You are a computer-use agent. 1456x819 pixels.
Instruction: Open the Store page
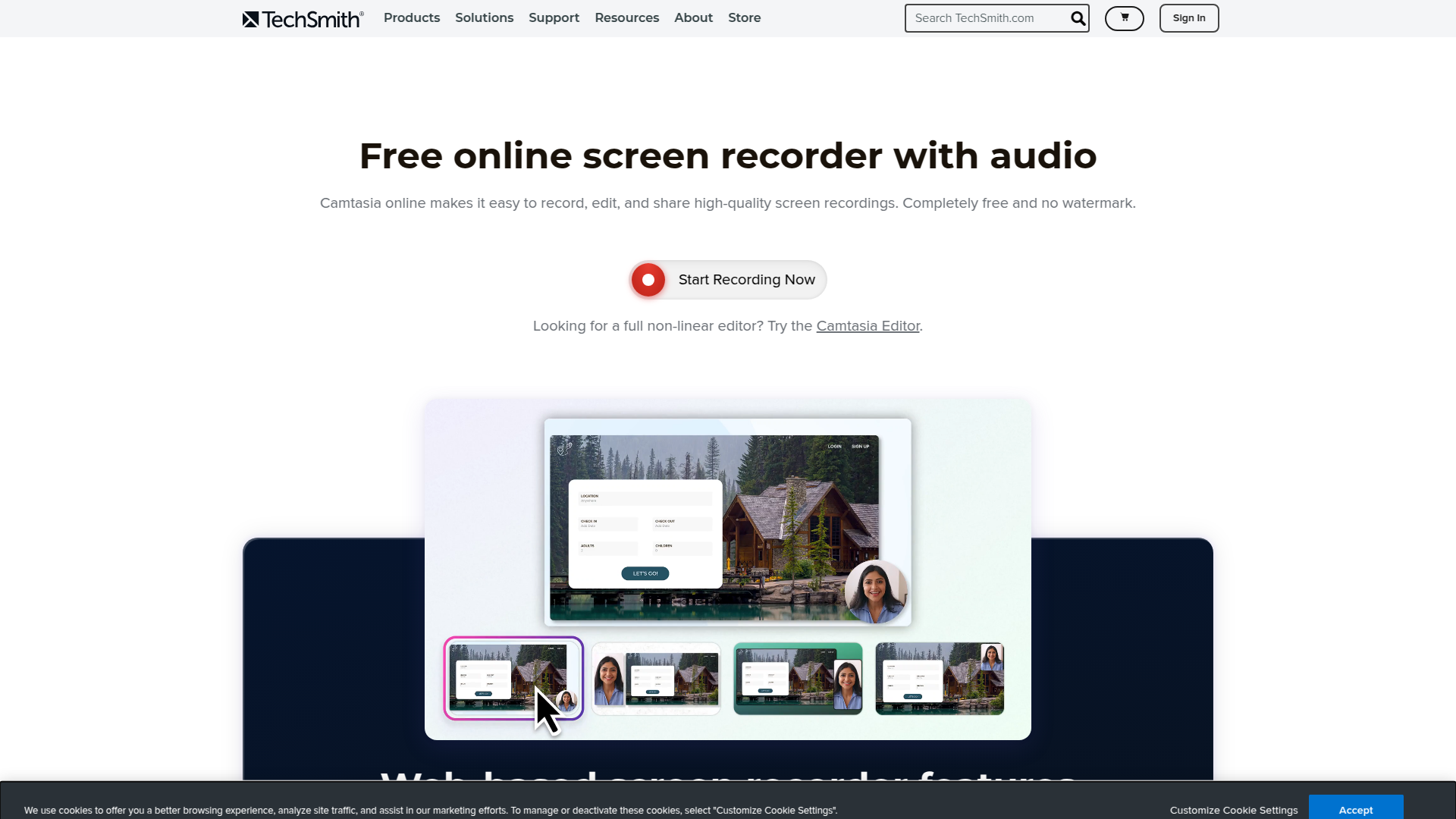(x=744, y=17)
